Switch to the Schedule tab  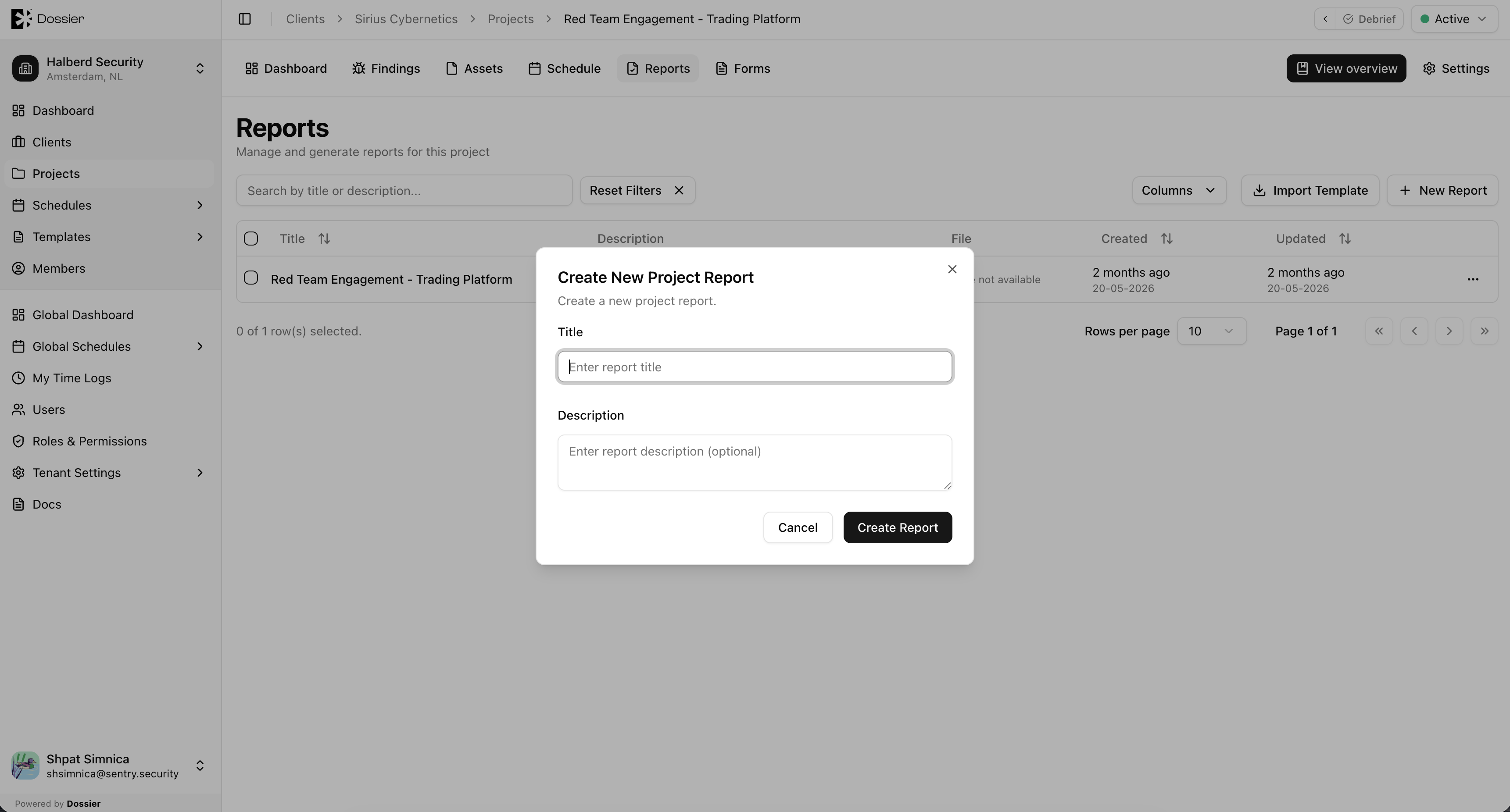tap(564, 68)
